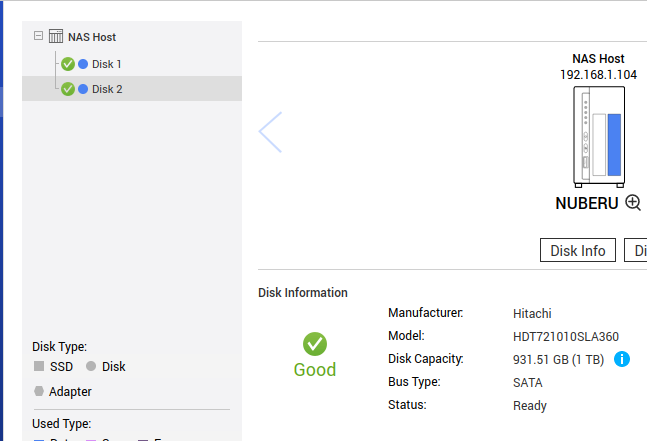Image resolution: width=647 pixels, height=441 pixels.
Task: Select Disk 2 in the tree
Action: pos(106,89)
